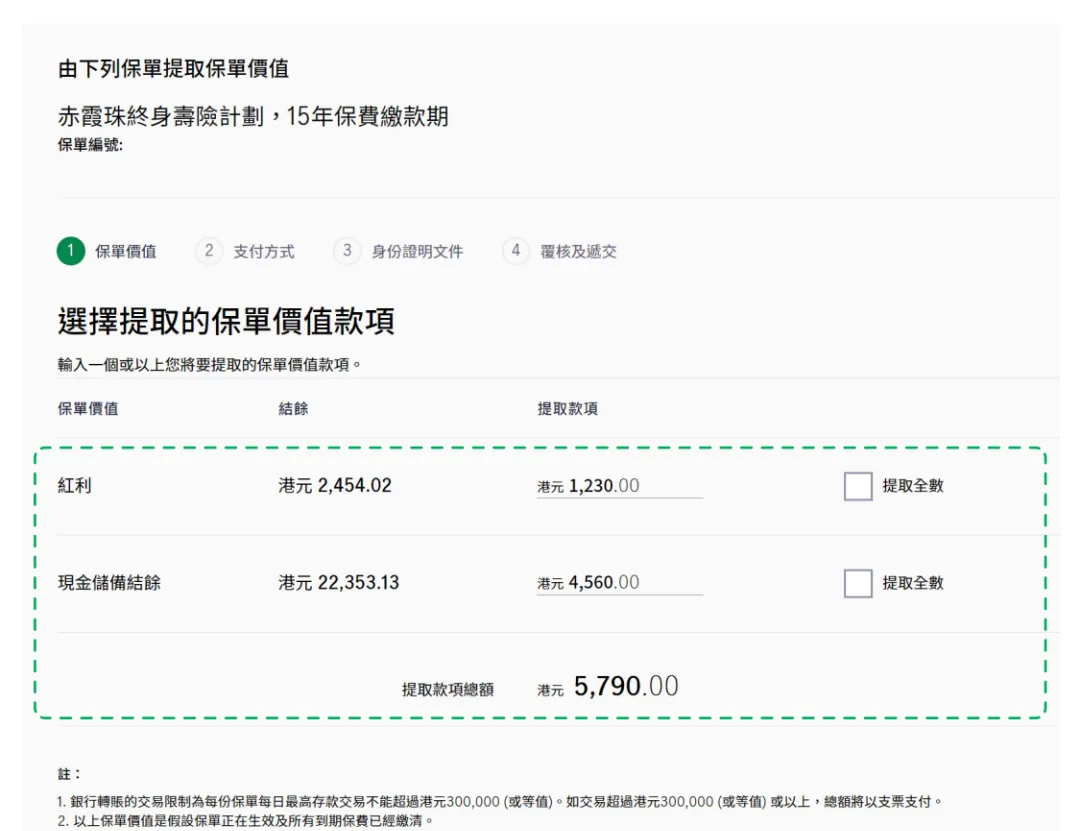Click the 紅利 balance 港元 2,454.02

point(335,486)
